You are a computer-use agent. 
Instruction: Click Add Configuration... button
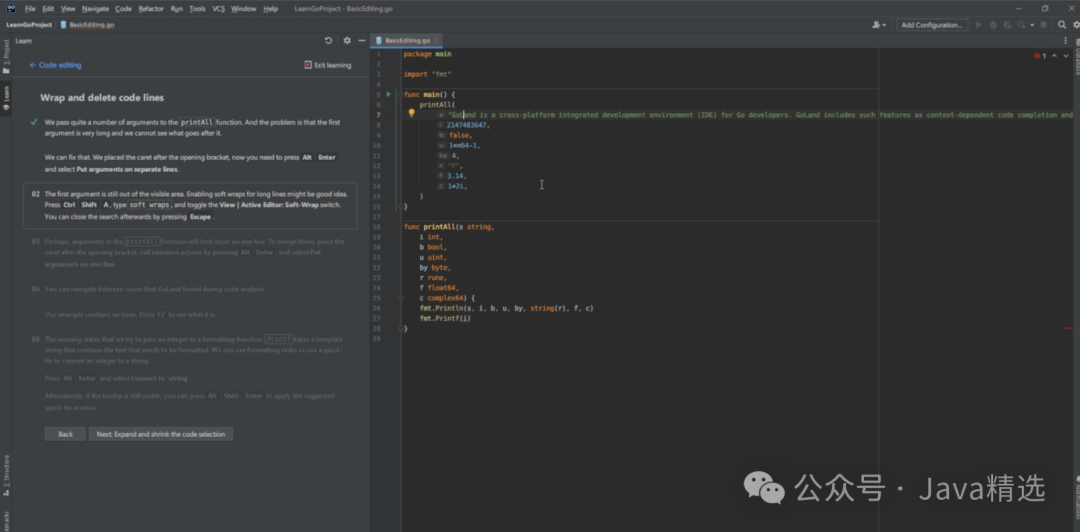click(x=932, y=25)
